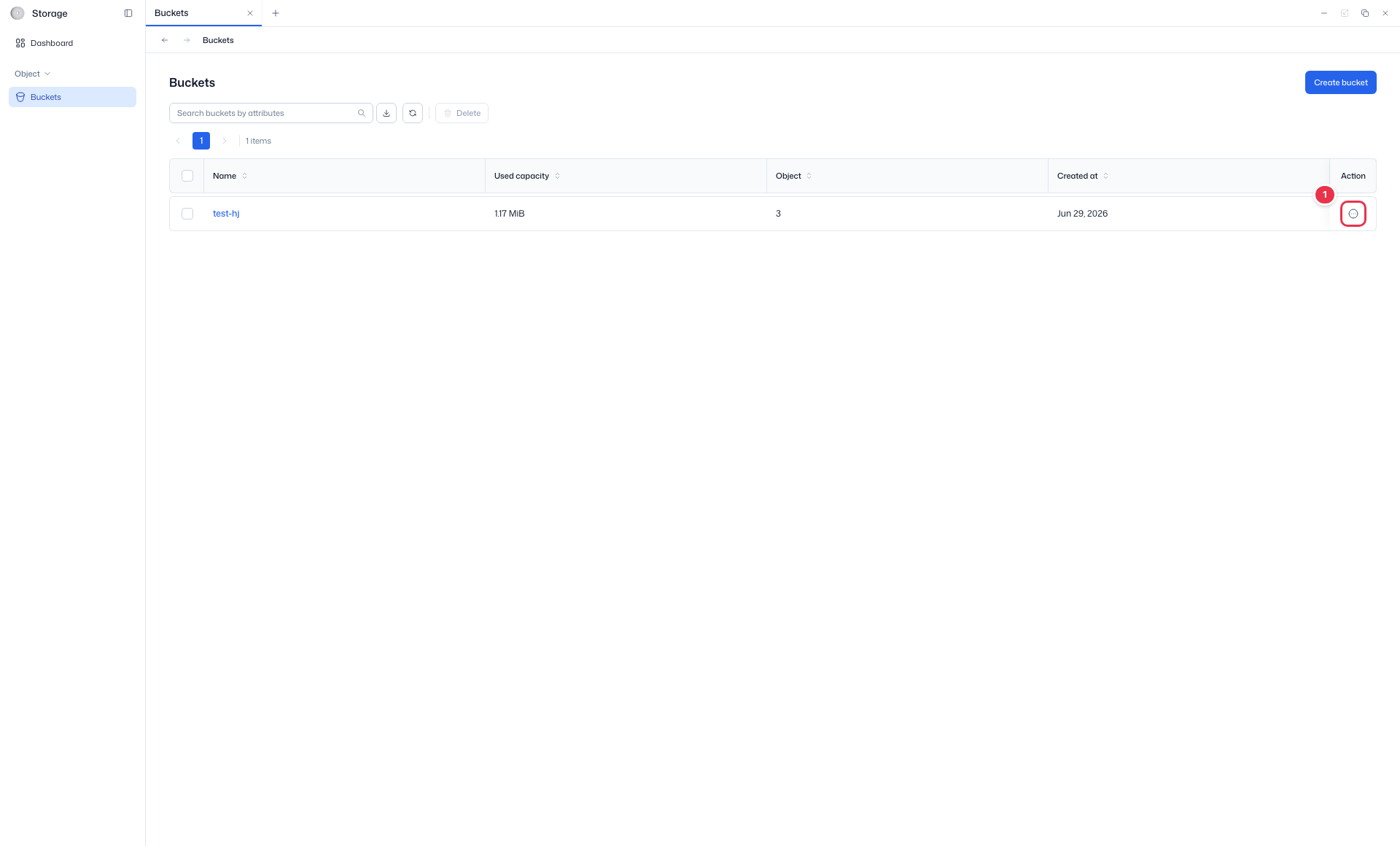Sort by Used capacity column

tap(557, 176)
